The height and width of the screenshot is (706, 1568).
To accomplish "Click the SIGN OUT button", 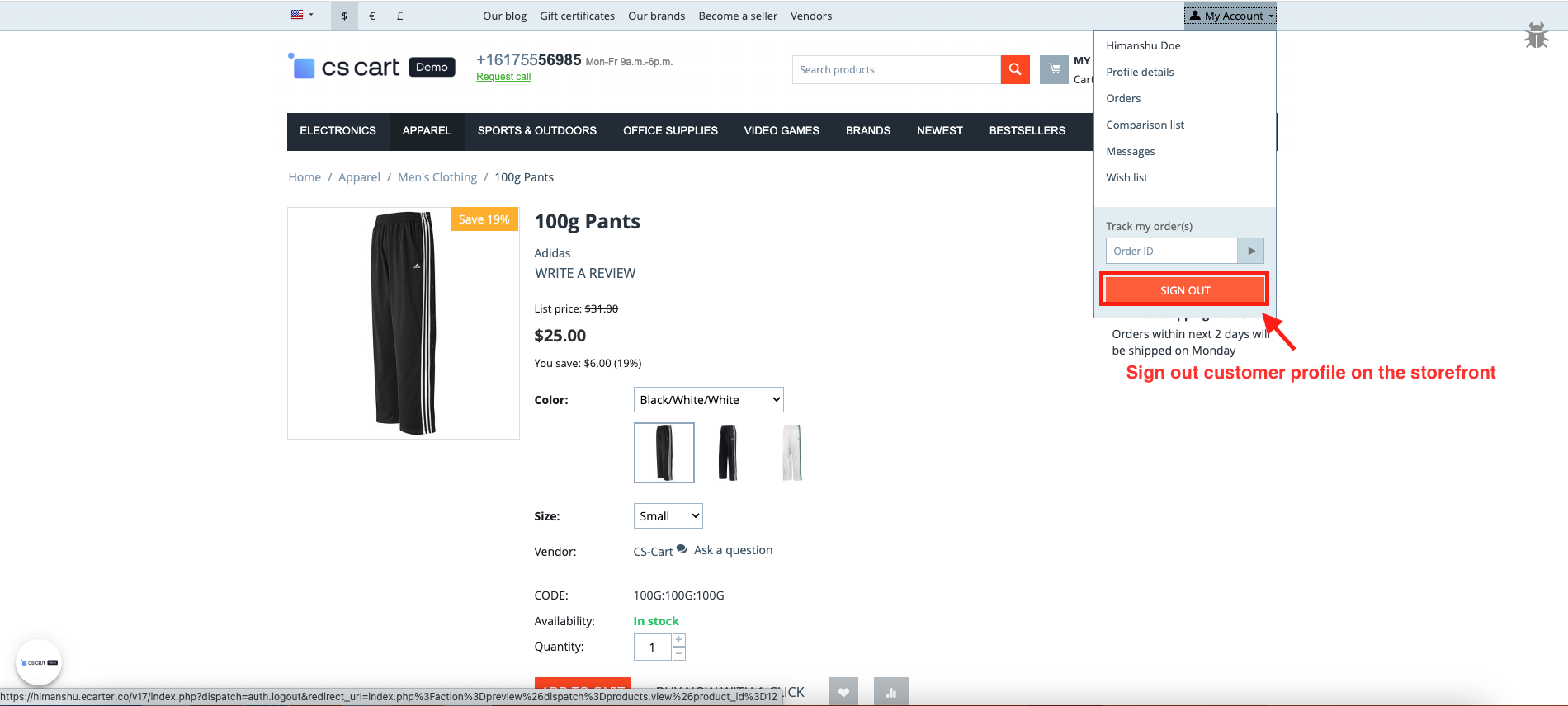I will tap(1184, 290).
